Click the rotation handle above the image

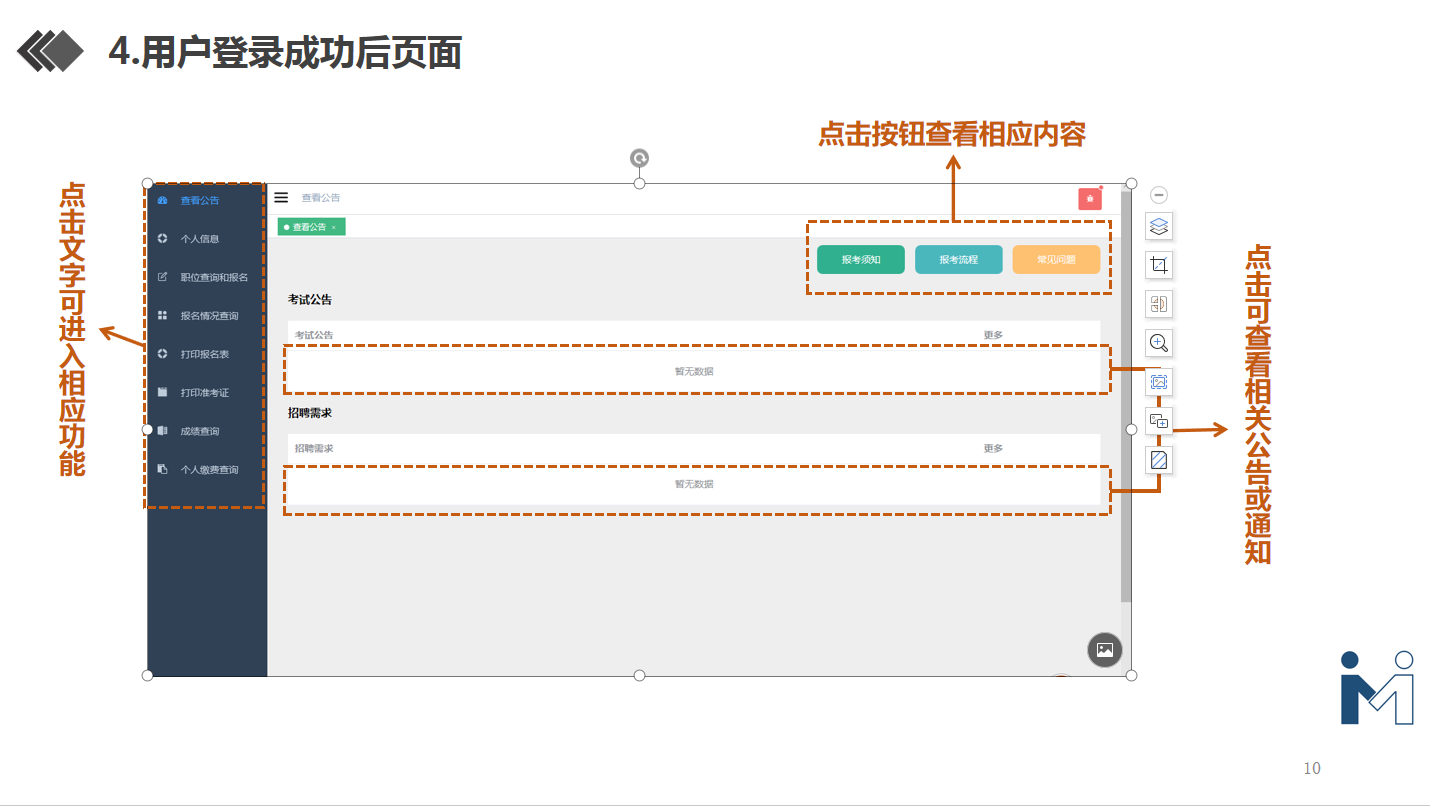coord(639,158)
